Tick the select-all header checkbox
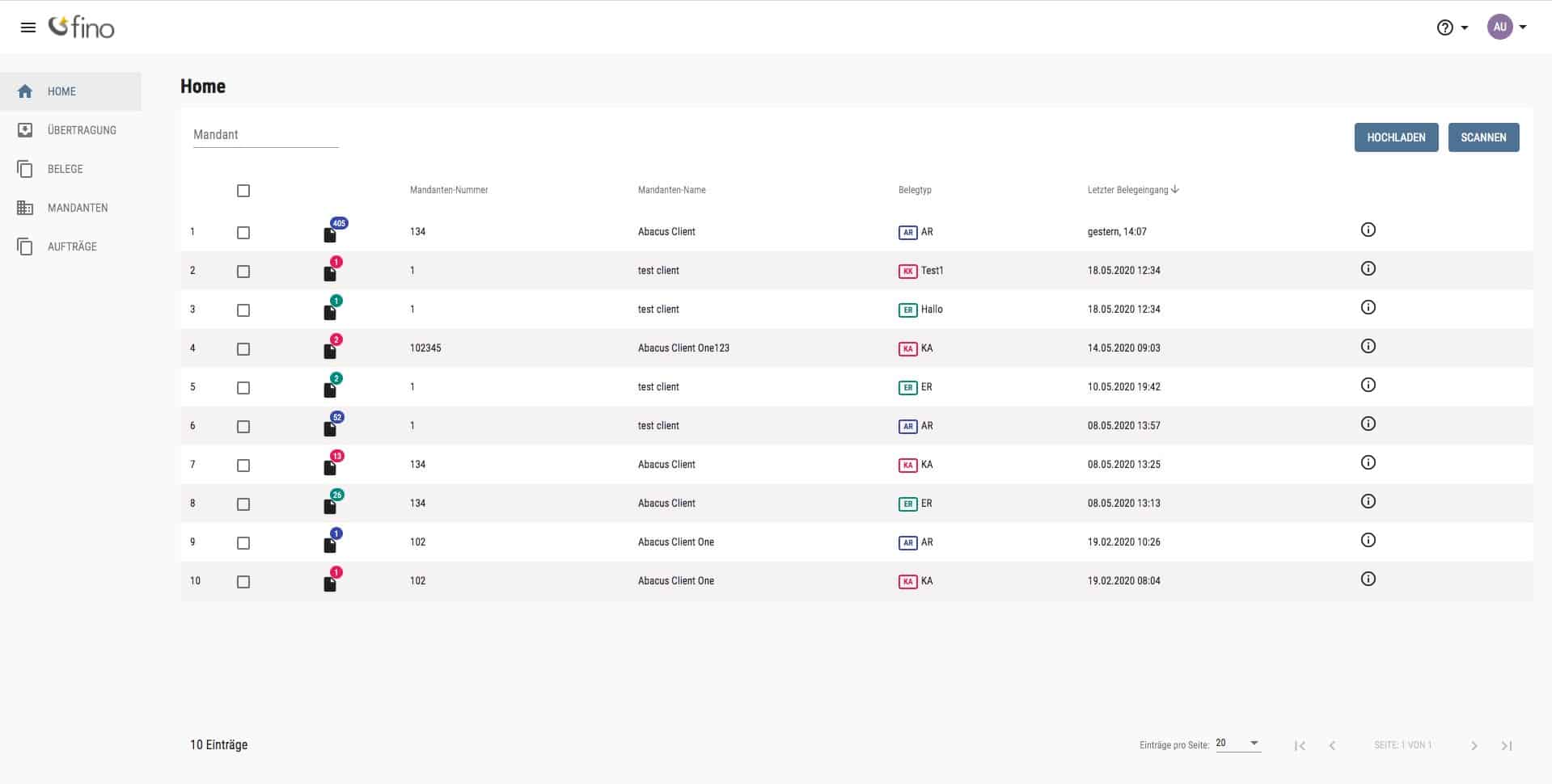This screenshot has width=1552, height=784. [243, 191]
